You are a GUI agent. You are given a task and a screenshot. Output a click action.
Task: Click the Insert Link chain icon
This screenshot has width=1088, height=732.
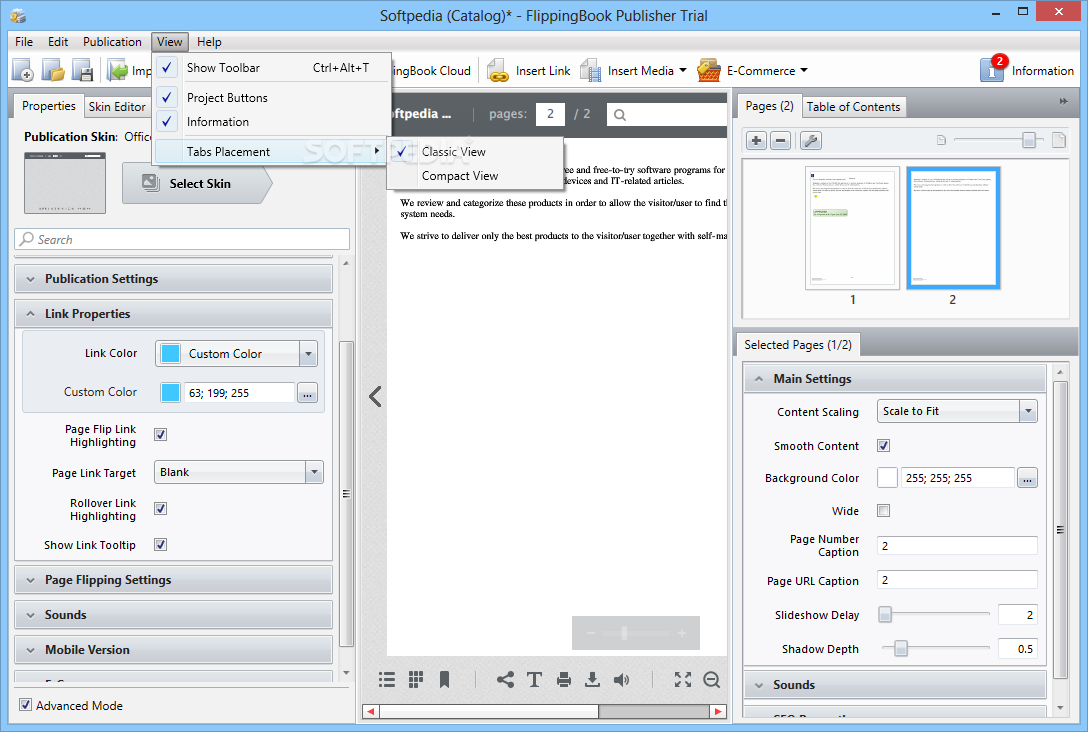click(498, 70)
